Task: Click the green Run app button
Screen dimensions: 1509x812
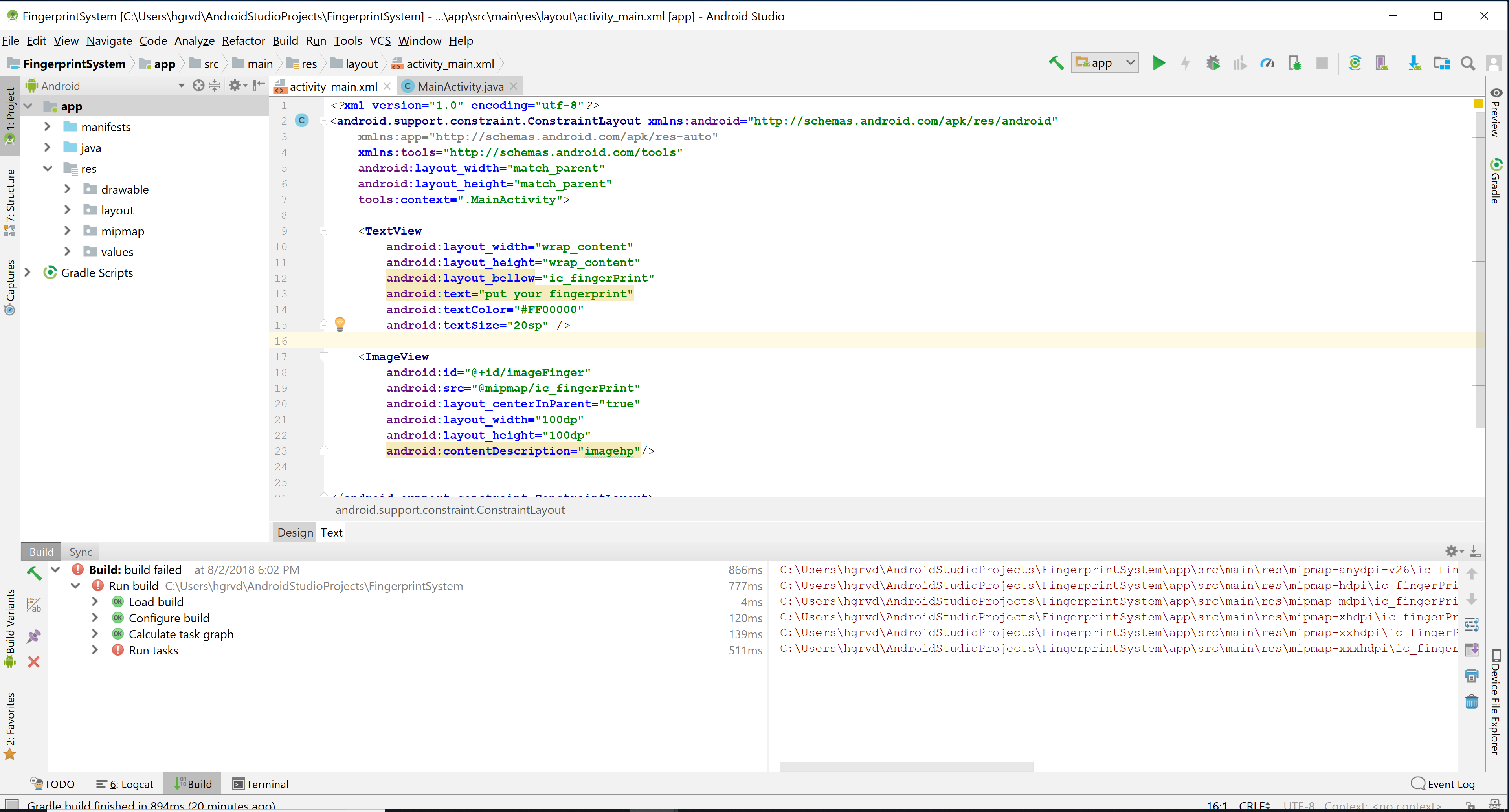Action: pos(1158,63)
